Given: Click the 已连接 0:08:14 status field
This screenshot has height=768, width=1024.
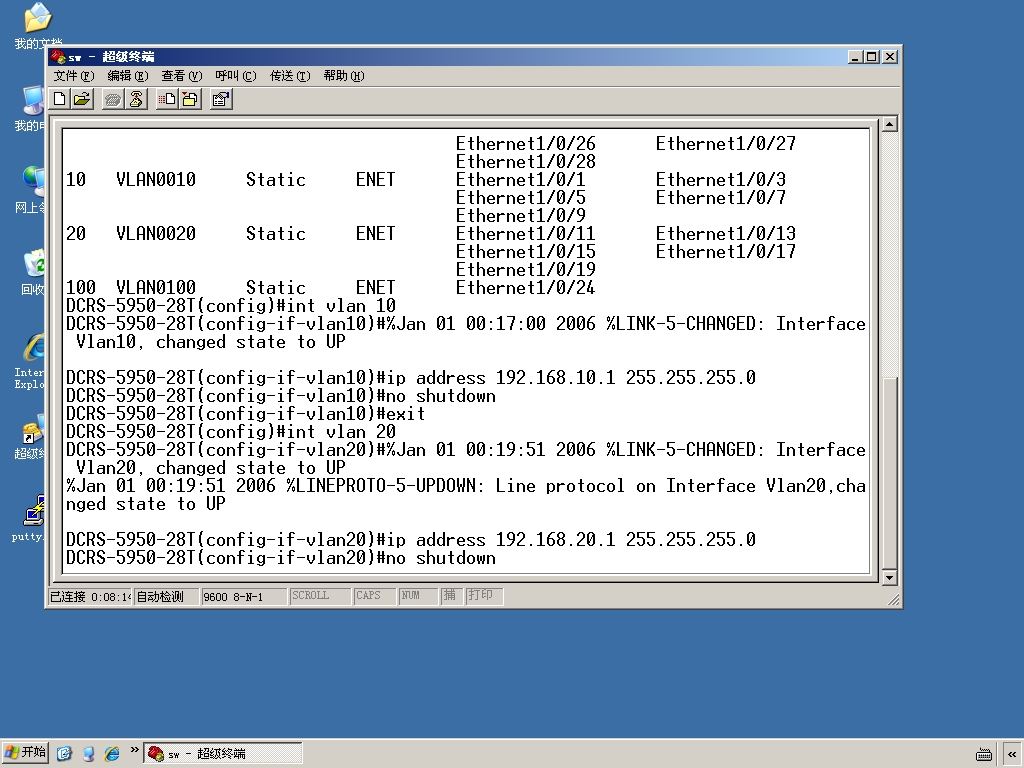Looking at the screenshot, I should coord(90,596).
